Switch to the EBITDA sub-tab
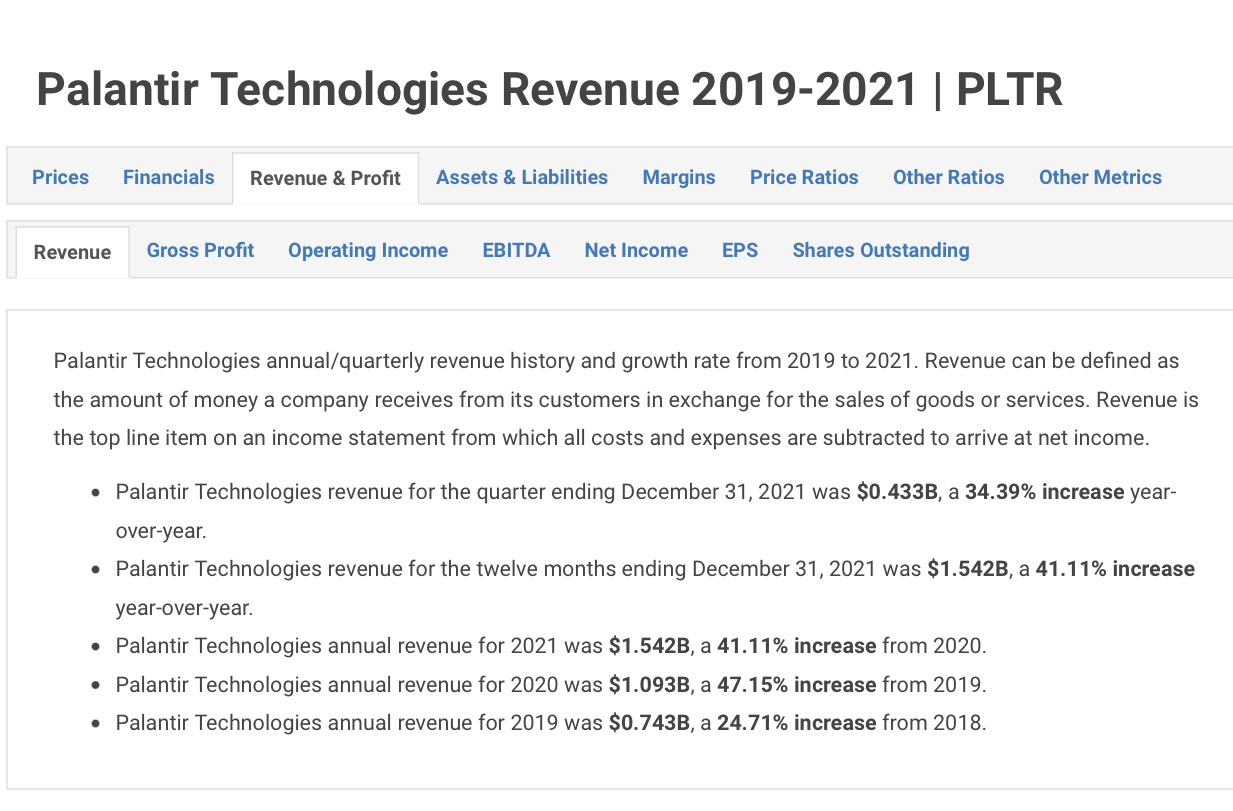 516,250
